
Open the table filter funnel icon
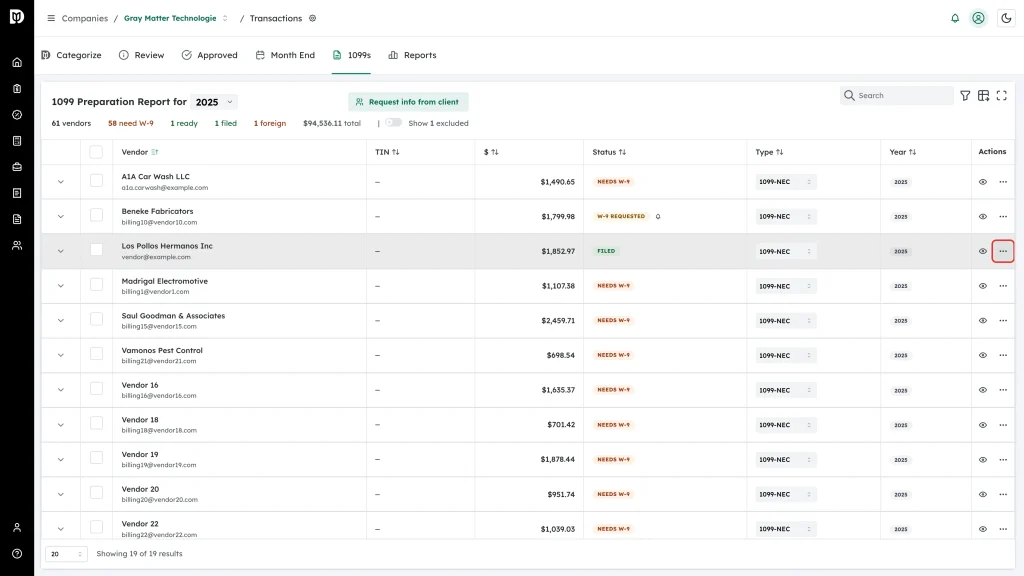[965, 95]
